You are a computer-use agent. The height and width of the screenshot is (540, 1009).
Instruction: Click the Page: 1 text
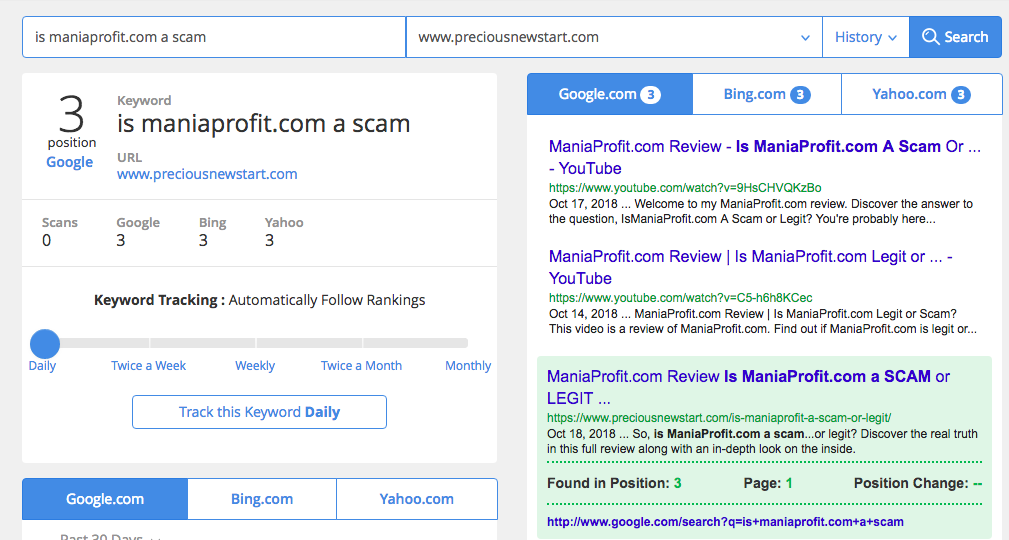pos(768,483)
